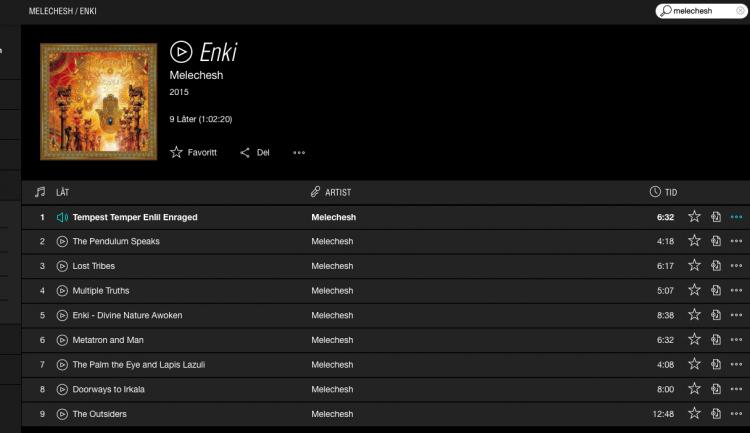750x433 pixels.
Task: Open the Melechesh artist link under Enki
Action: point(196,75)
